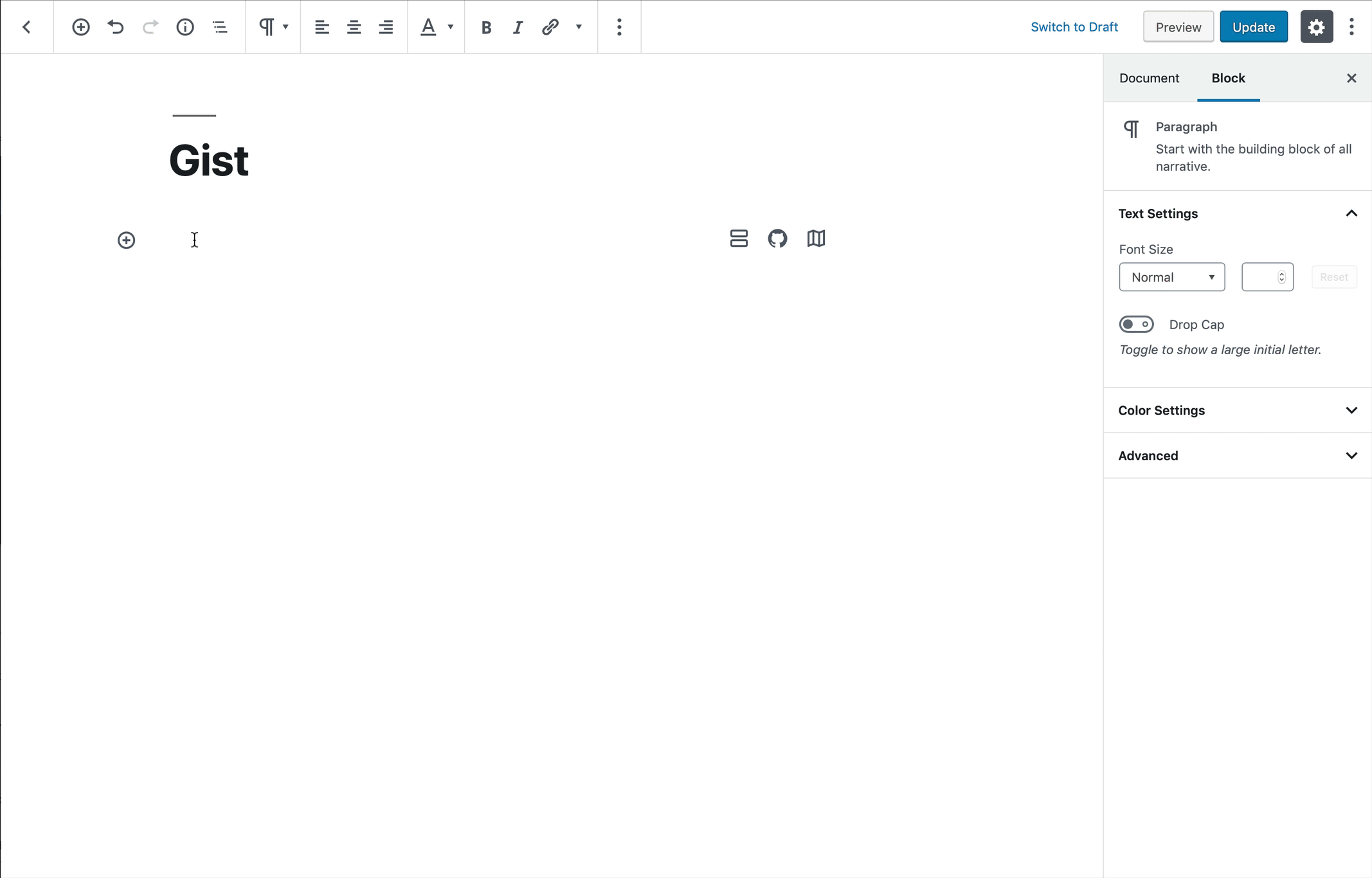The height and width of the screenshot is (878, 1372).
Task: Enable the Drop Cap toggle
Action: click(1137, 325)
